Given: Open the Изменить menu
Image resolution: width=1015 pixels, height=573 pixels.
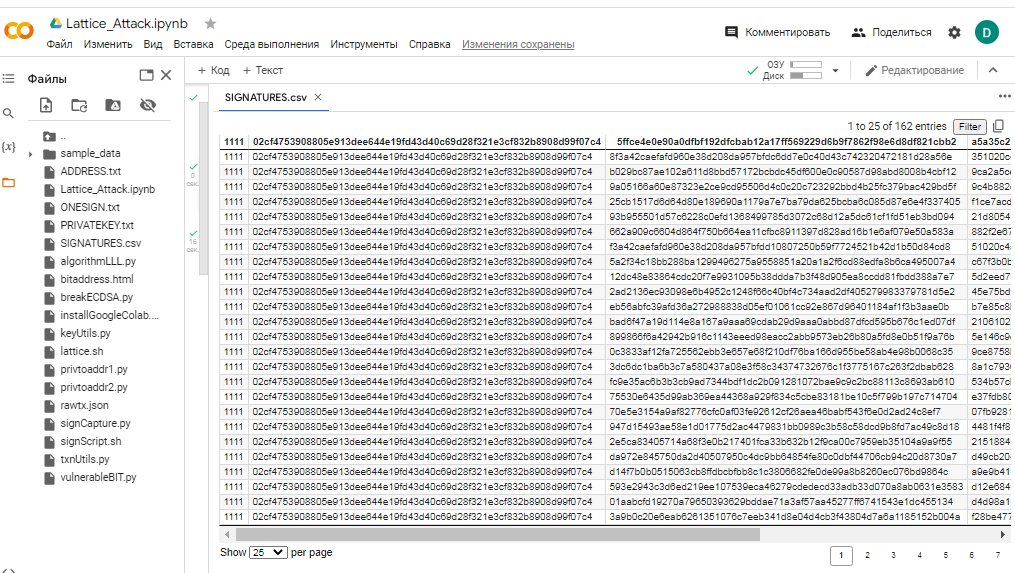Looking at the screenshot, I should point(108,44).
